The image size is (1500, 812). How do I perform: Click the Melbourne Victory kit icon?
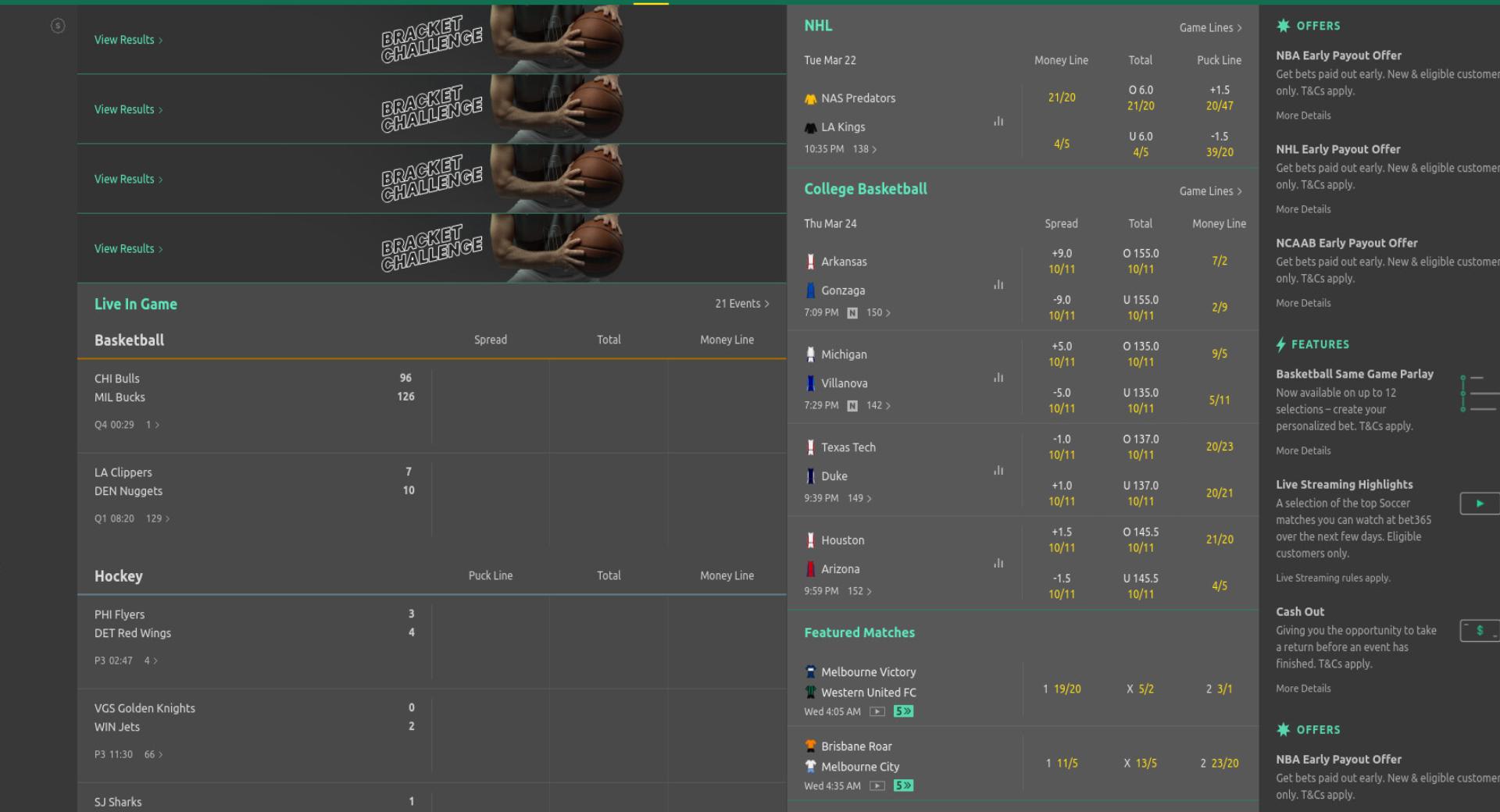point(810,671)
